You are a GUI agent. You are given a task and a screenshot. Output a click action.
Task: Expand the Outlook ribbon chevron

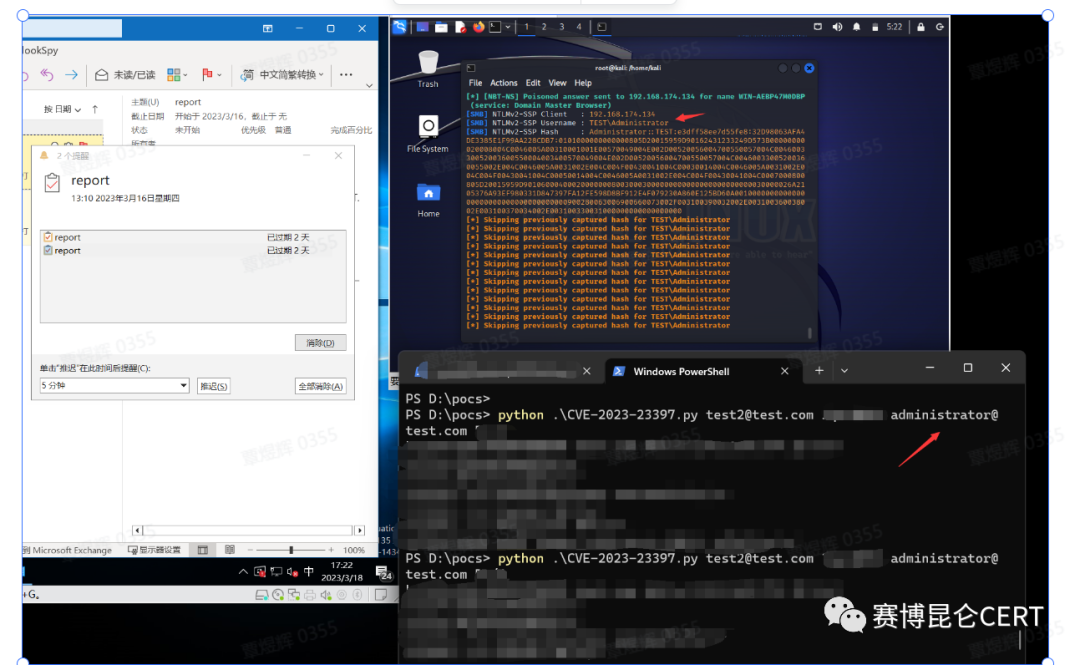click(x=369, y=85)
